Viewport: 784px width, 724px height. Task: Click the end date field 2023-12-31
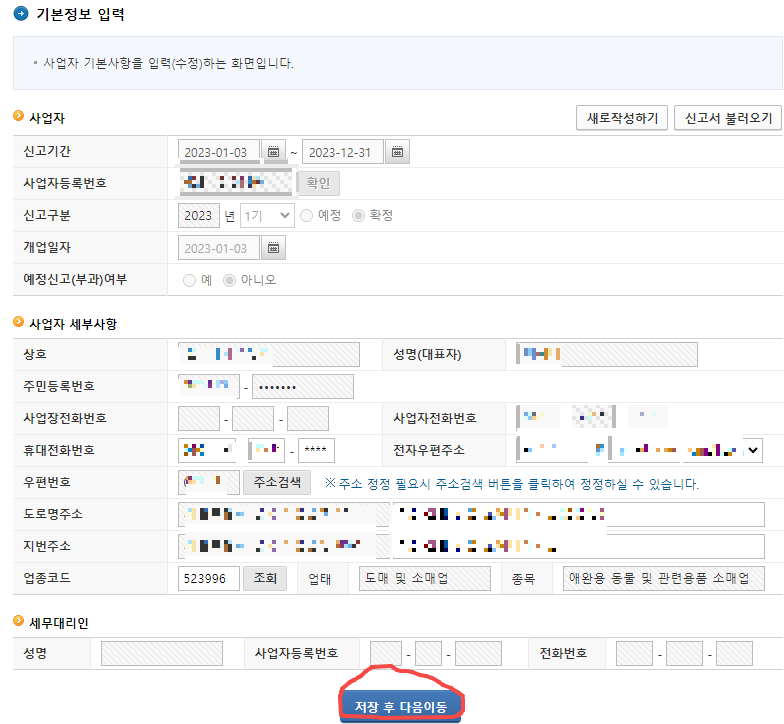(343, 152)
